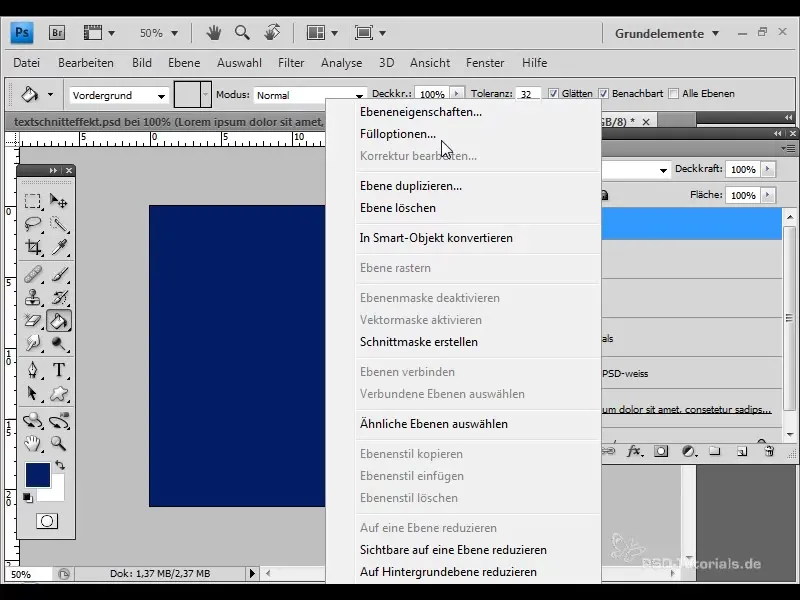Click the dark blue foreground color swatch
This screenshot has width=800, height=600.
(x=38, y=474)
